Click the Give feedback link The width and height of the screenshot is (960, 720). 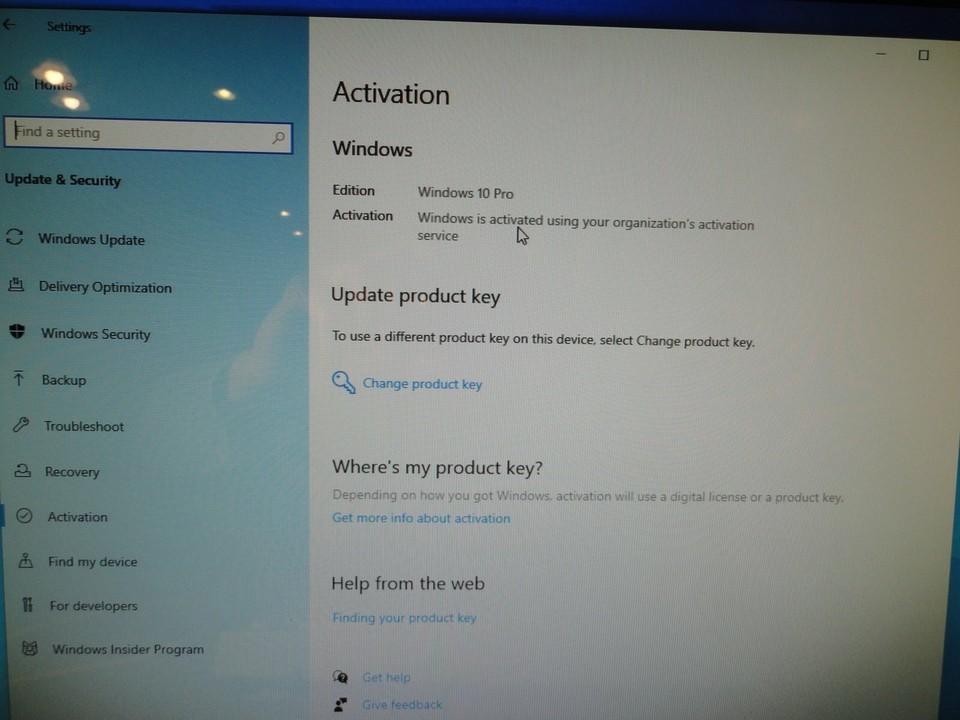click(x=401, y=705)
